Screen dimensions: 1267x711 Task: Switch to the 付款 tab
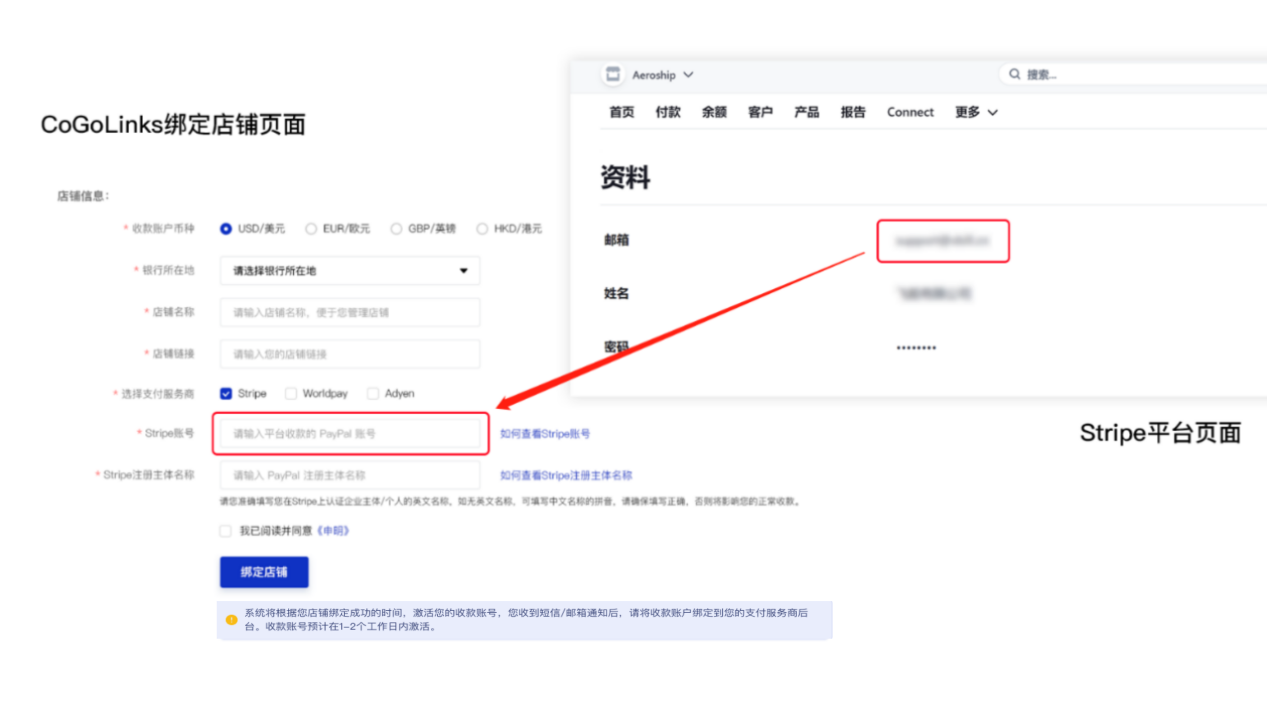(667, 112)
